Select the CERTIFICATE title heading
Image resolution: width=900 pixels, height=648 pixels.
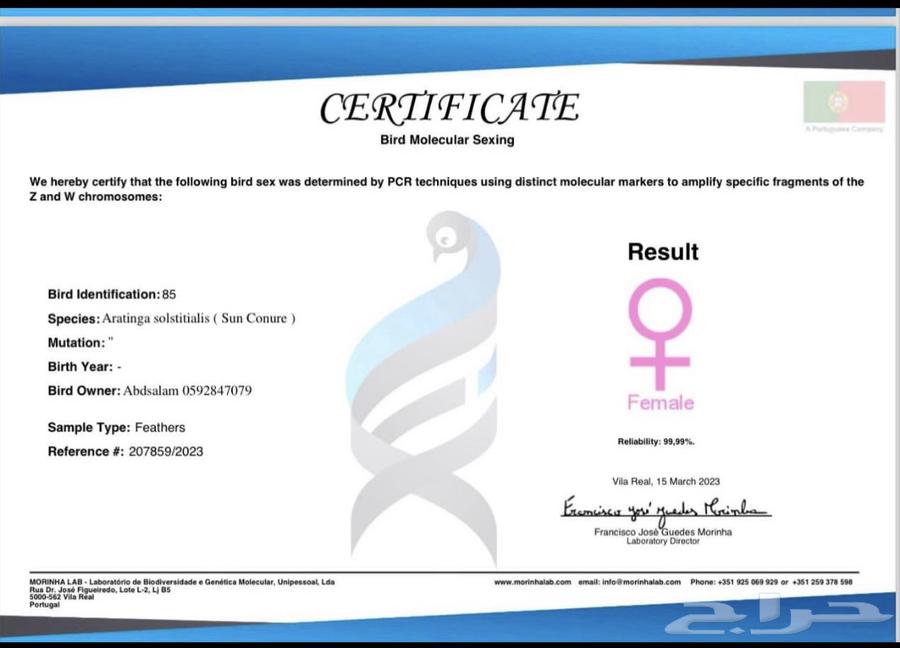pos(449,108)
